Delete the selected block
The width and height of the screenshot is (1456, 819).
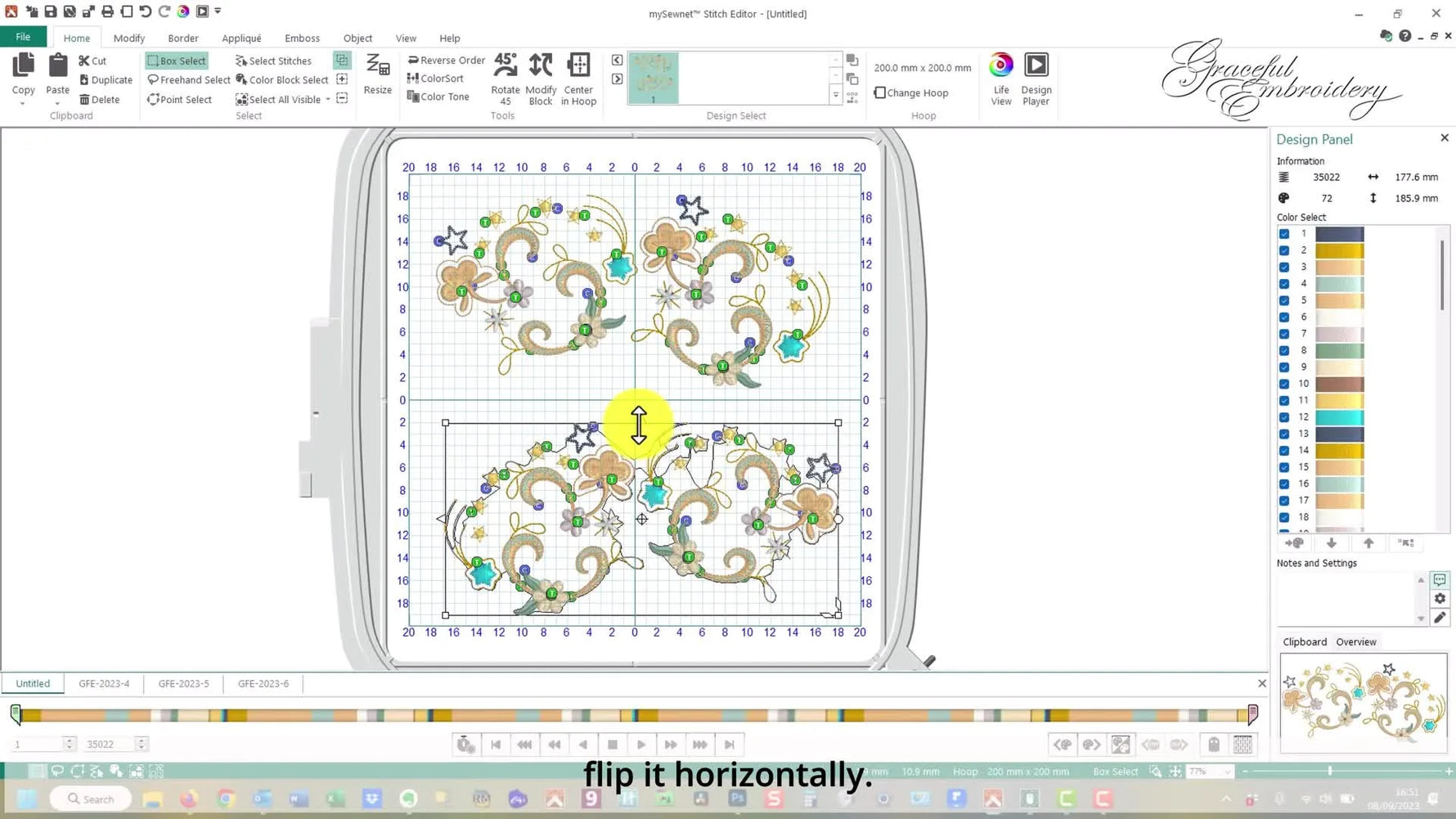coord(99,100)
